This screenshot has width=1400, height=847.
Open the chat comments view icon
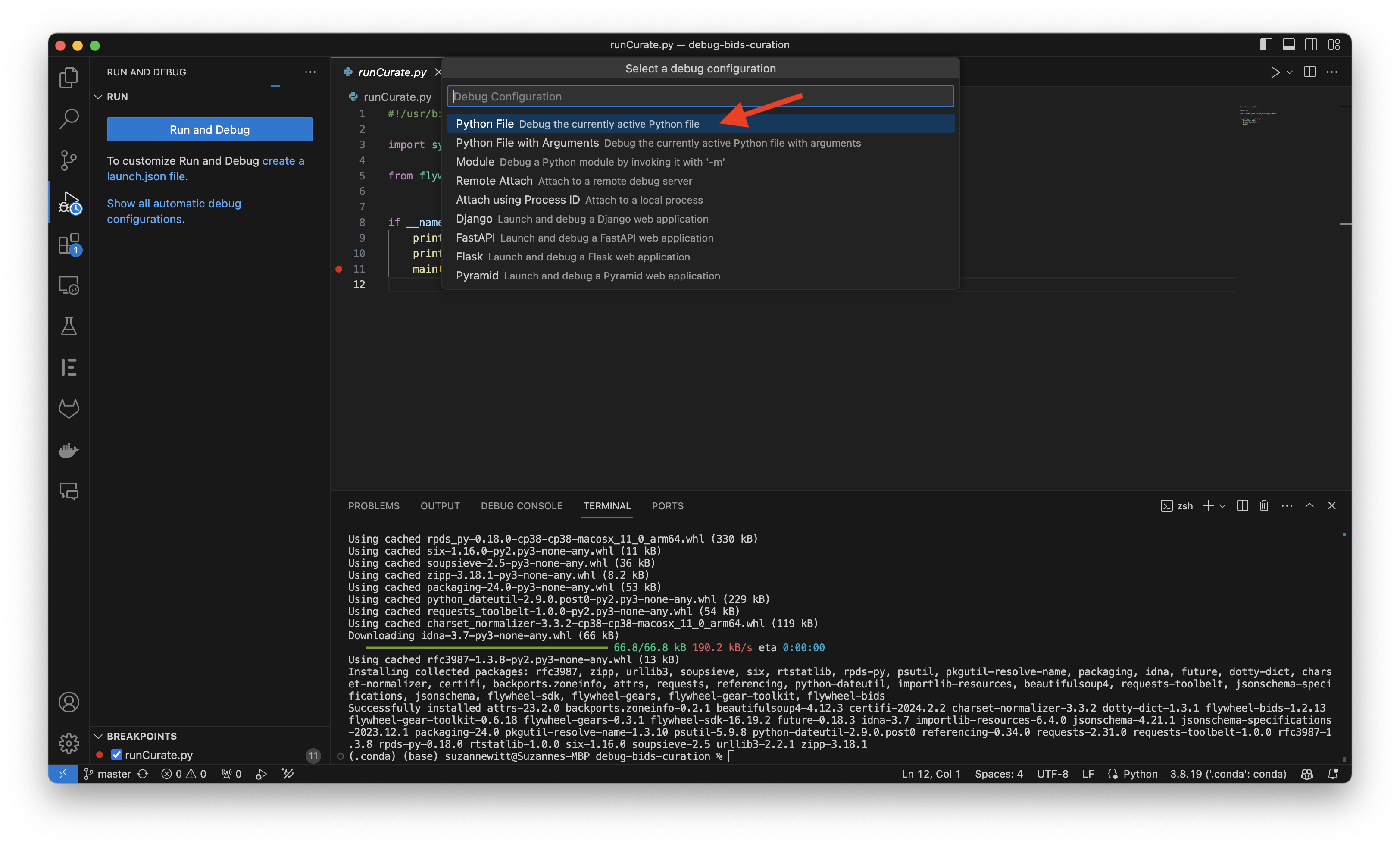pyautogui.click(x=69, y=491)
